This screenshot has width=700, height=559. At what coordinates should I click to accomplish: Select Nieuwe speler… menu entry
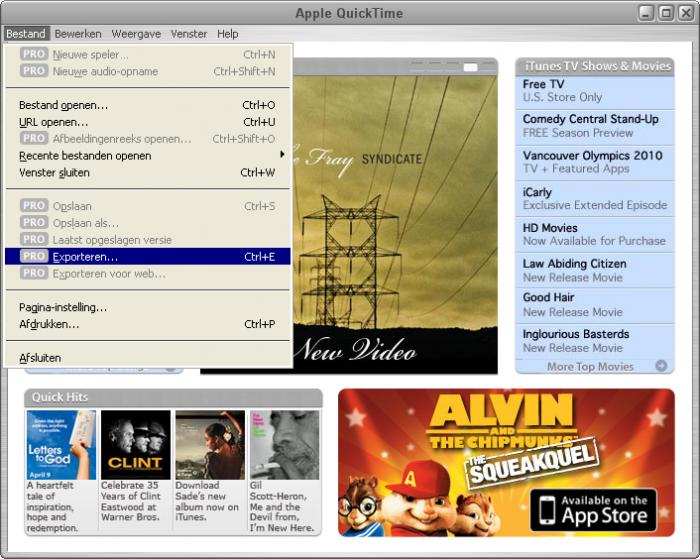147,54
